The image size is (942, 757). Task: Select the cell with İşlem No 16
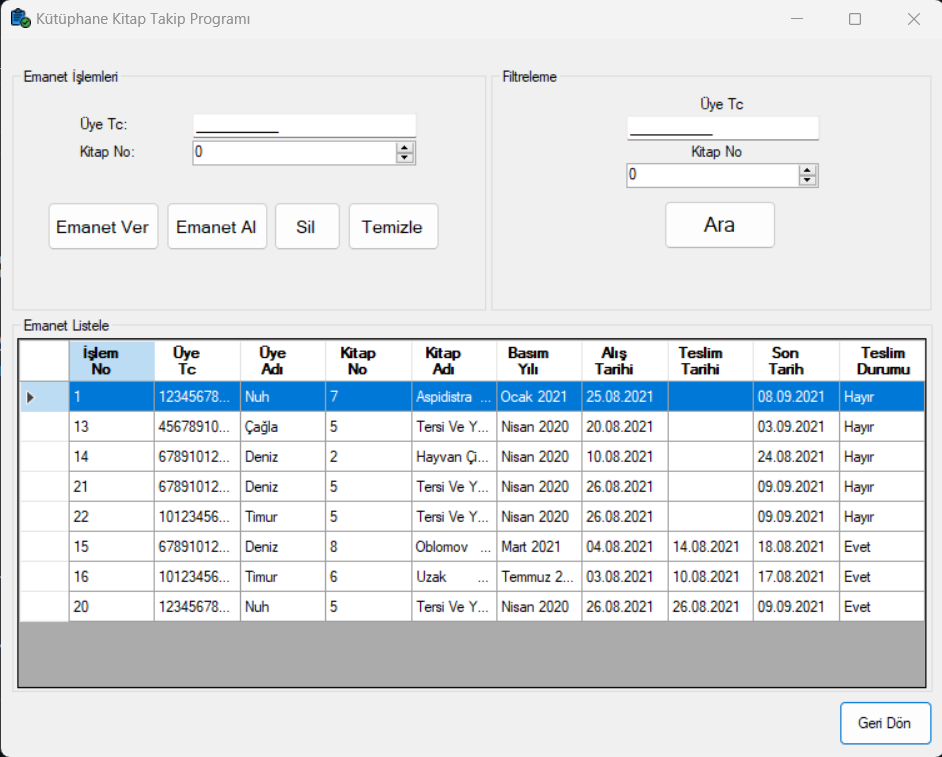click(112, 577)
